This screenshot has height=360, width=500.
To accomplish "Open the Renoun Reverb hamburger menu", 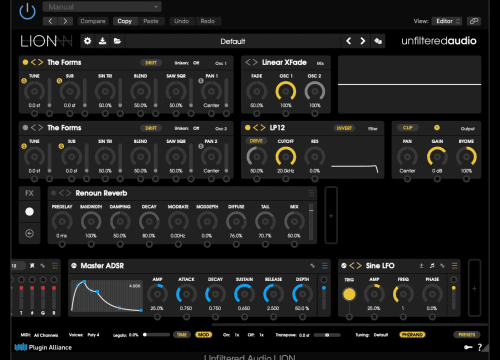I will coord(311,193).
